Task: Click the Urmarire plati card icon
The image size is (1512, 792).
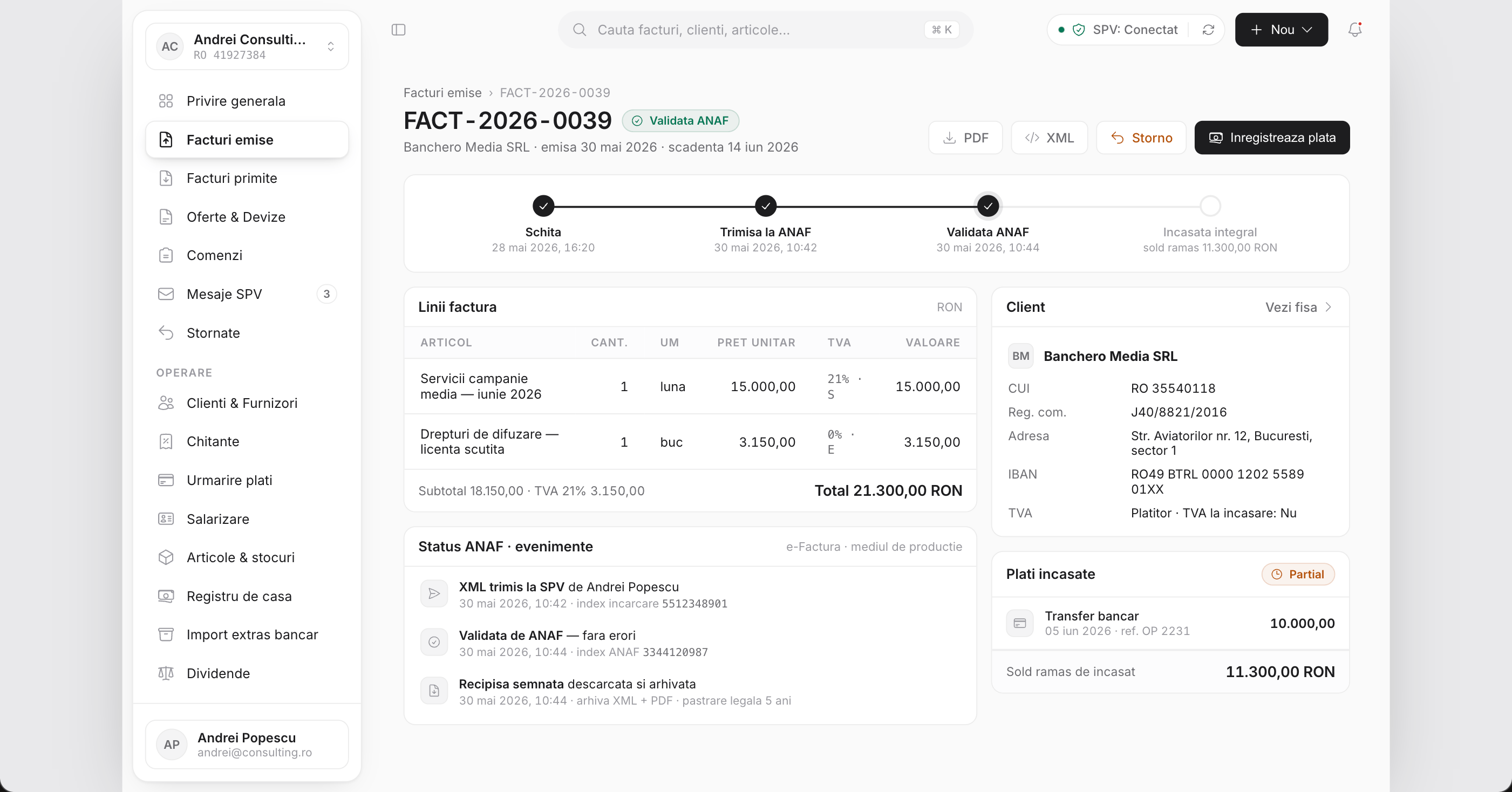Action: coord(166,481)
